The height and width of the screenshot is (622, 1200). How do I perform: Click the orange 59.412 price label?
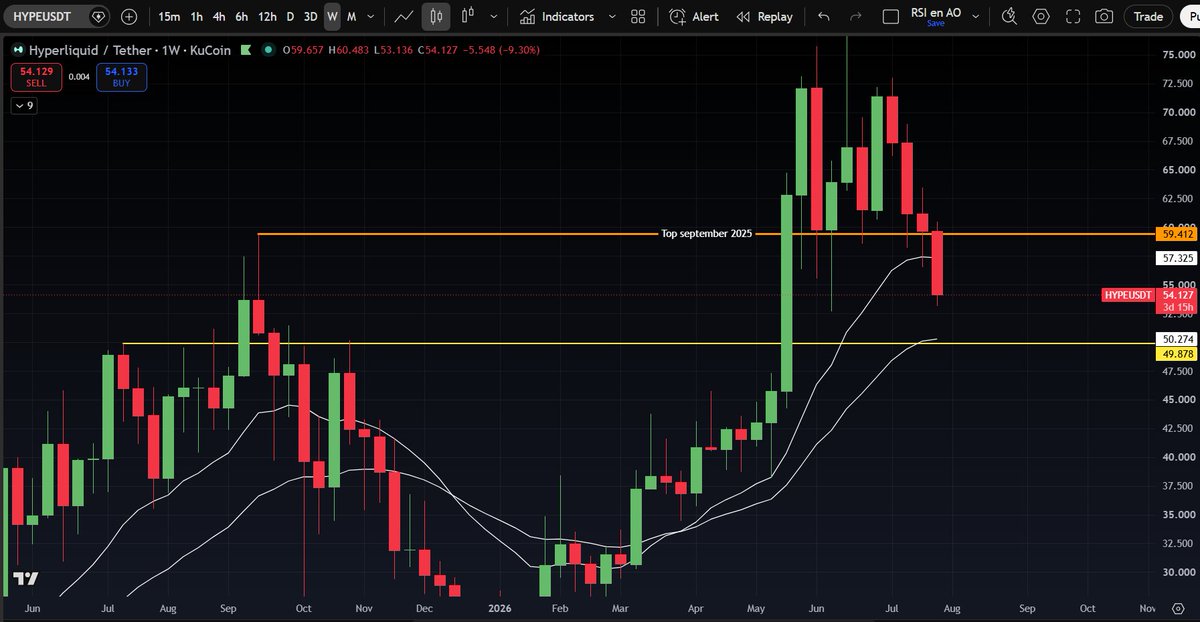coord(1176,233)
